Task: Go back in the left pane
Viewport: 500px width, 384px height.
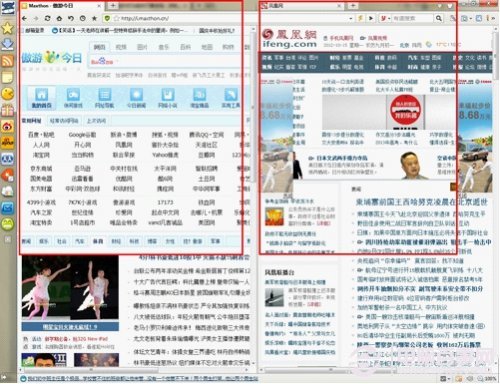Action: pos(25,18)
